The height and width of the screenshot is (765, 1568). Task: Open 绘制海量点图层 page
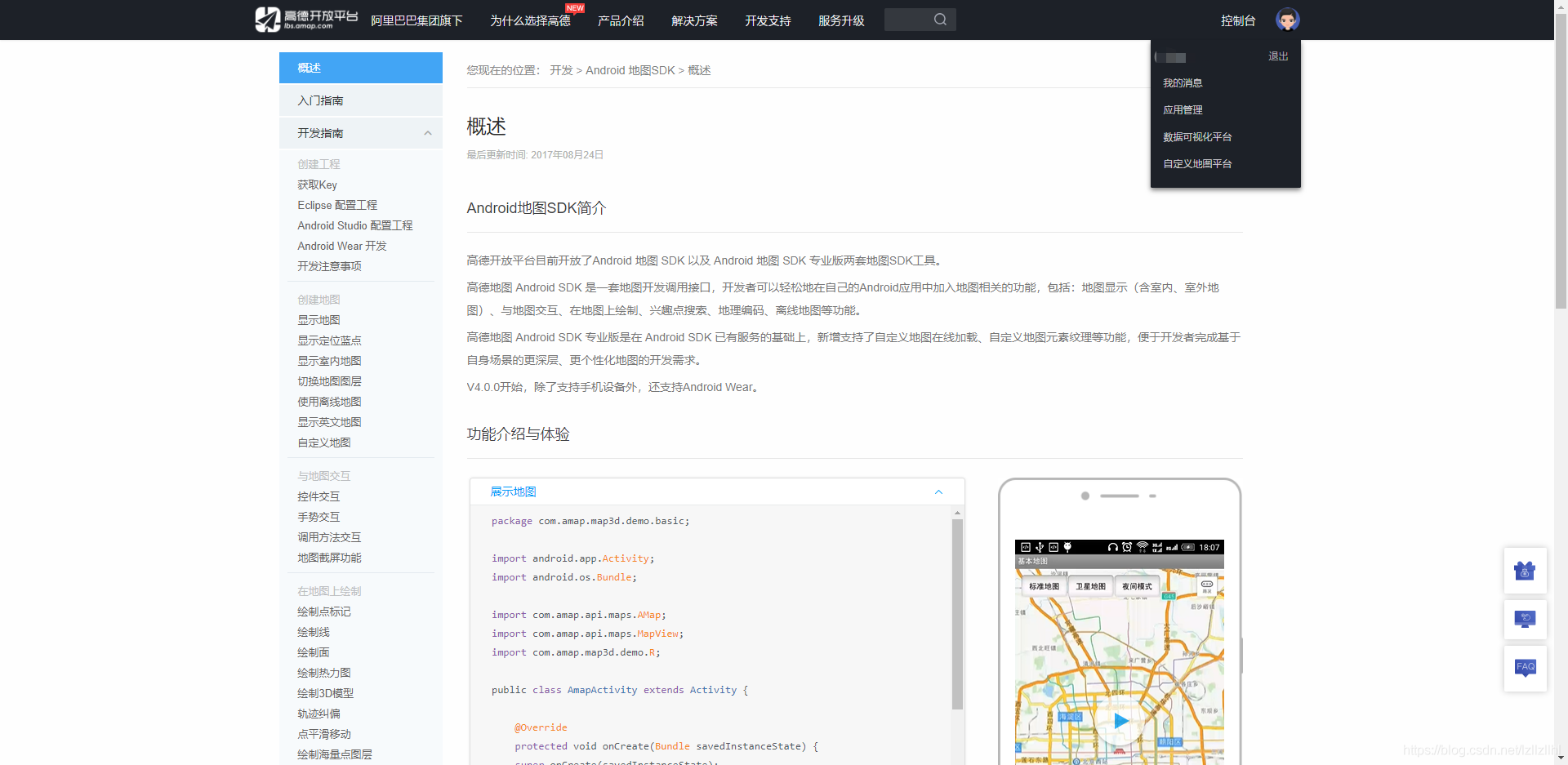point(335,754)
